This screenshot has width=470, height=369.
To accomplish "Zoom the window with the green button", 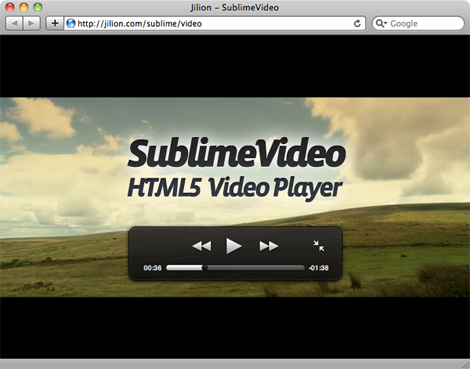I will point(38,7).
